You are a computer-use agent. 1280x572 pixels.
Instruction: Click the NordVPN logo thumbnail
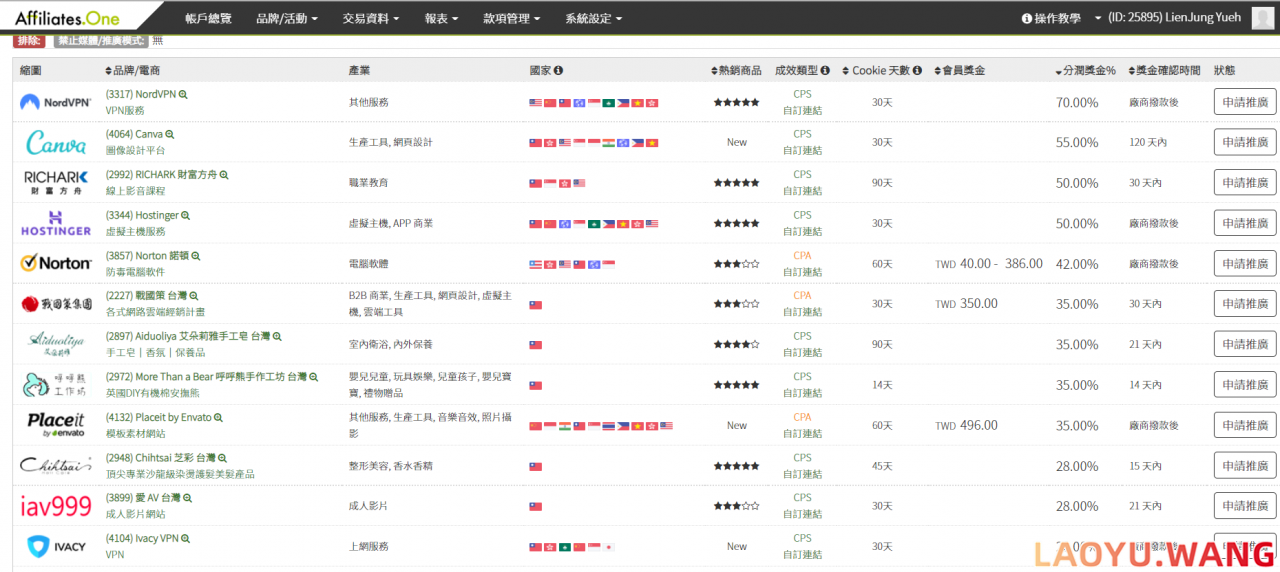[x=55, y=102]
